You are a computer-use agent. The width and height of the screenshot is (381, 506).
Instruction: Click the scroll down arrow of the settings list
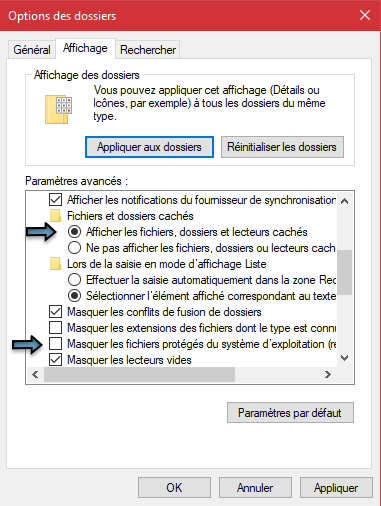pyautogui.click(x=345, y=358)
